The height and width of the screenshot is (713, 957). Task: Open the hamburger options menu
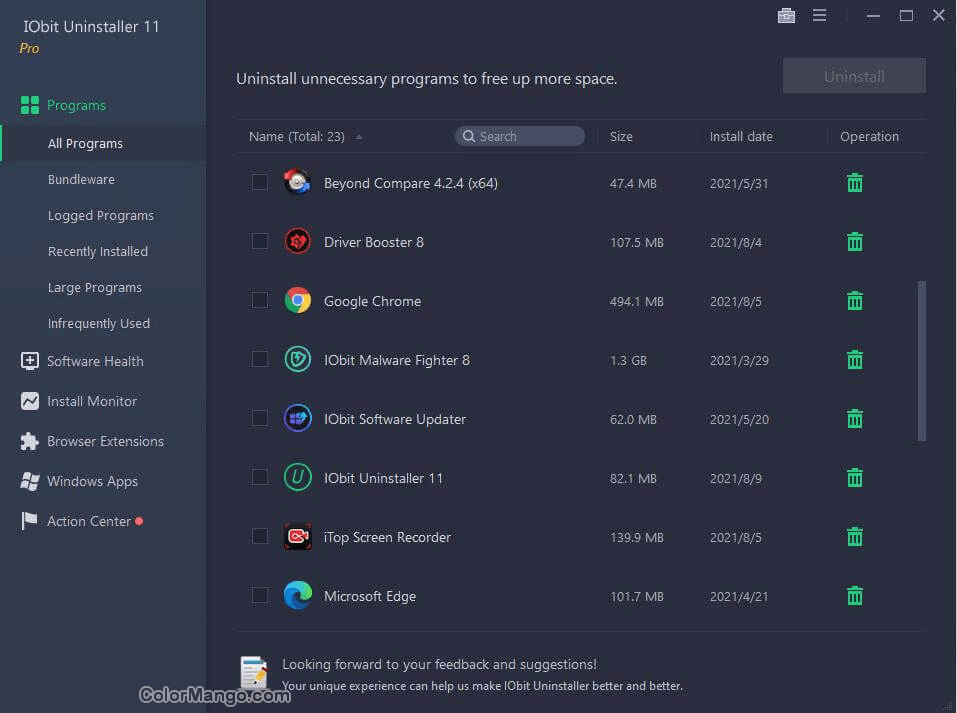click(x=820, y=15)
